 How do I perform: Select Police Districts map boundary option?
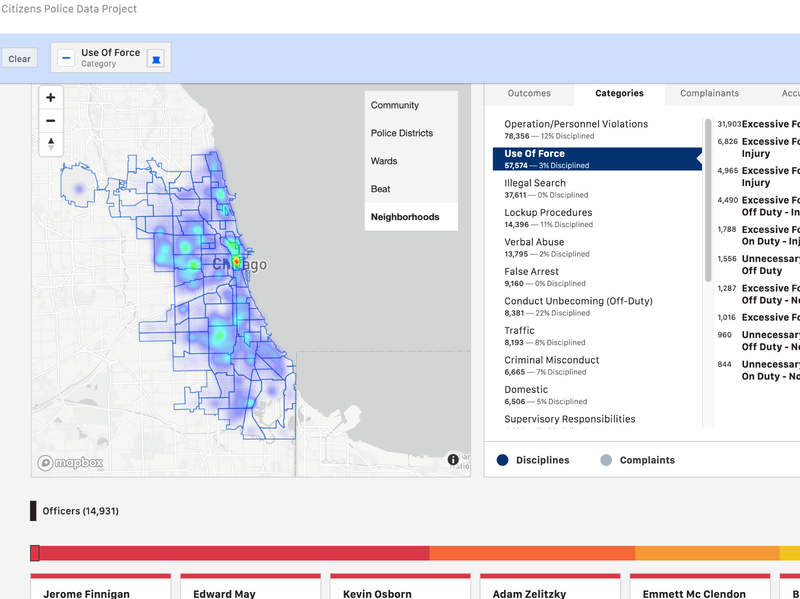(x=402, y=133)
